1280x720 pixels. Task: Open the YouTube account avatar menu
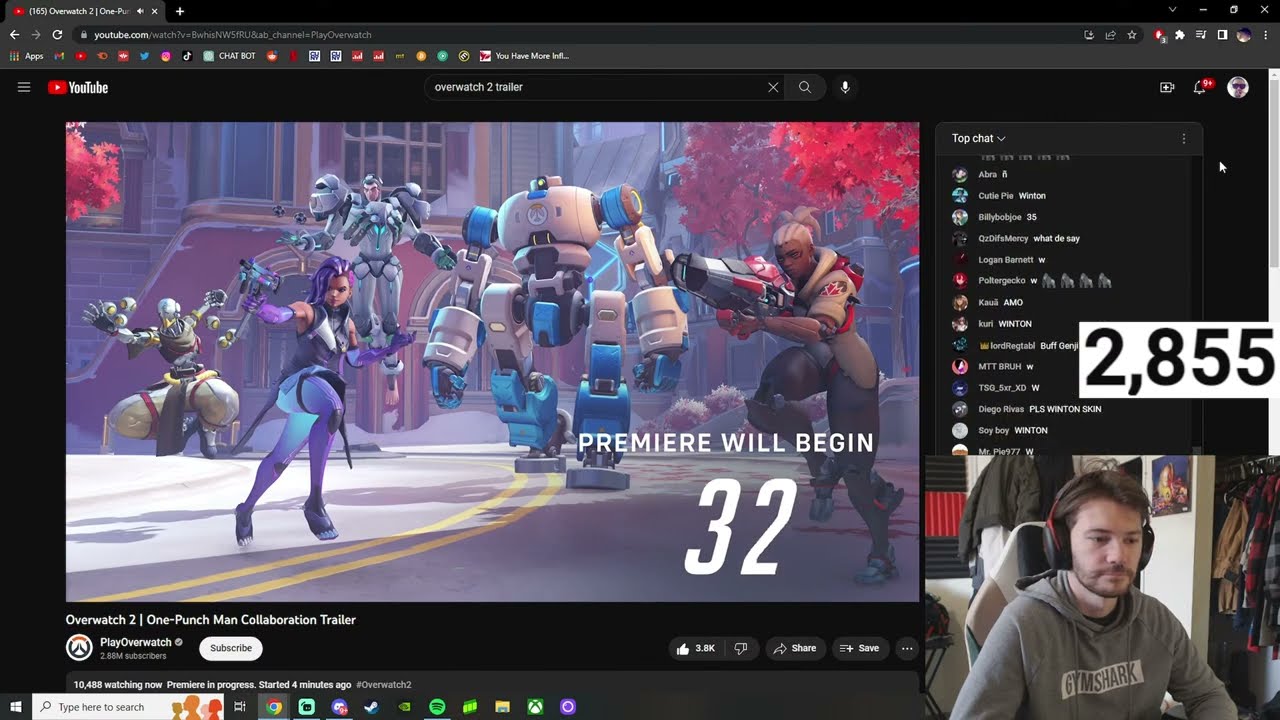click(1238, 87)
